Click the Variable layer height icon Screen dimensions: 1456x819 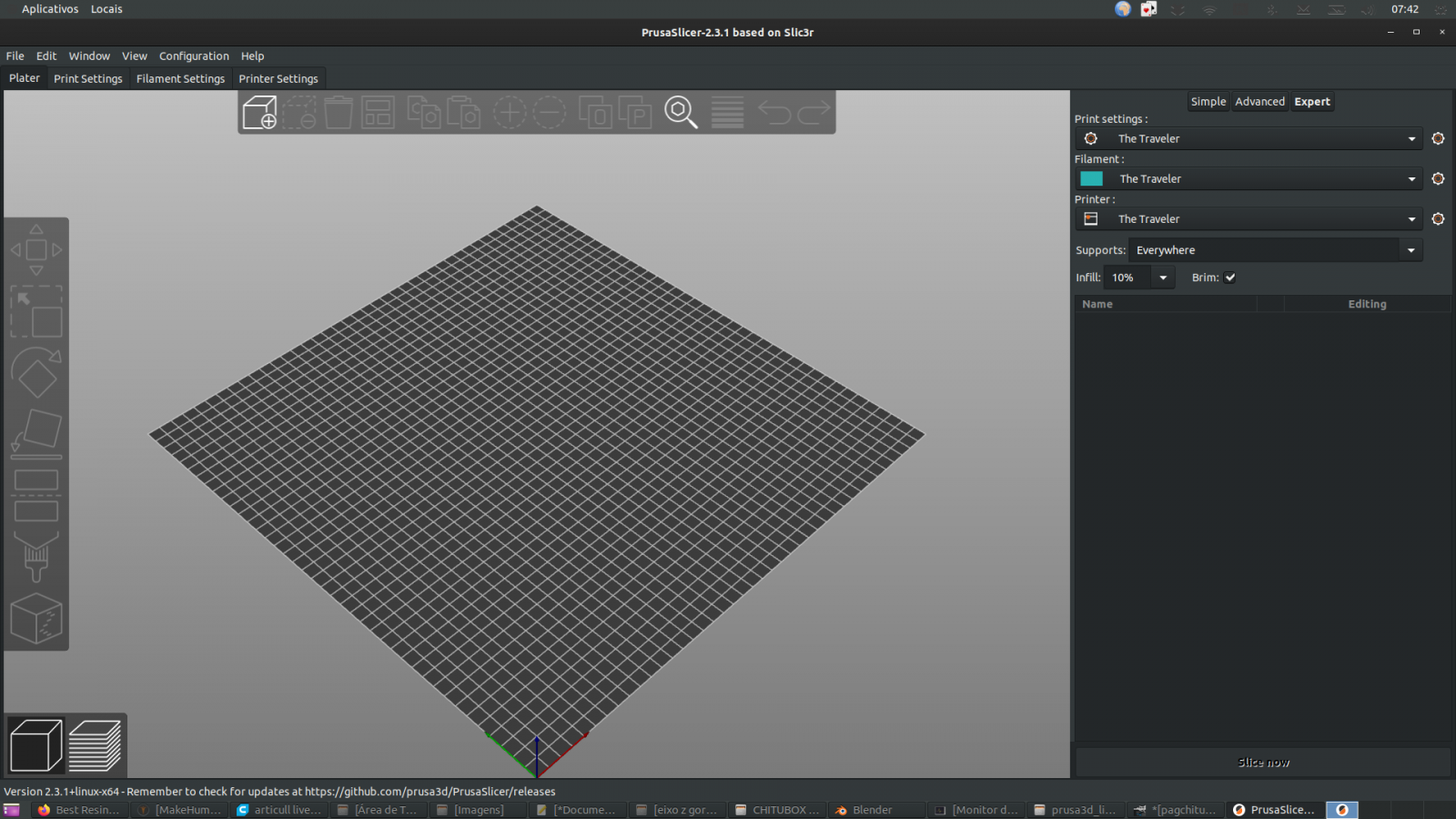(x=727, y=112)
